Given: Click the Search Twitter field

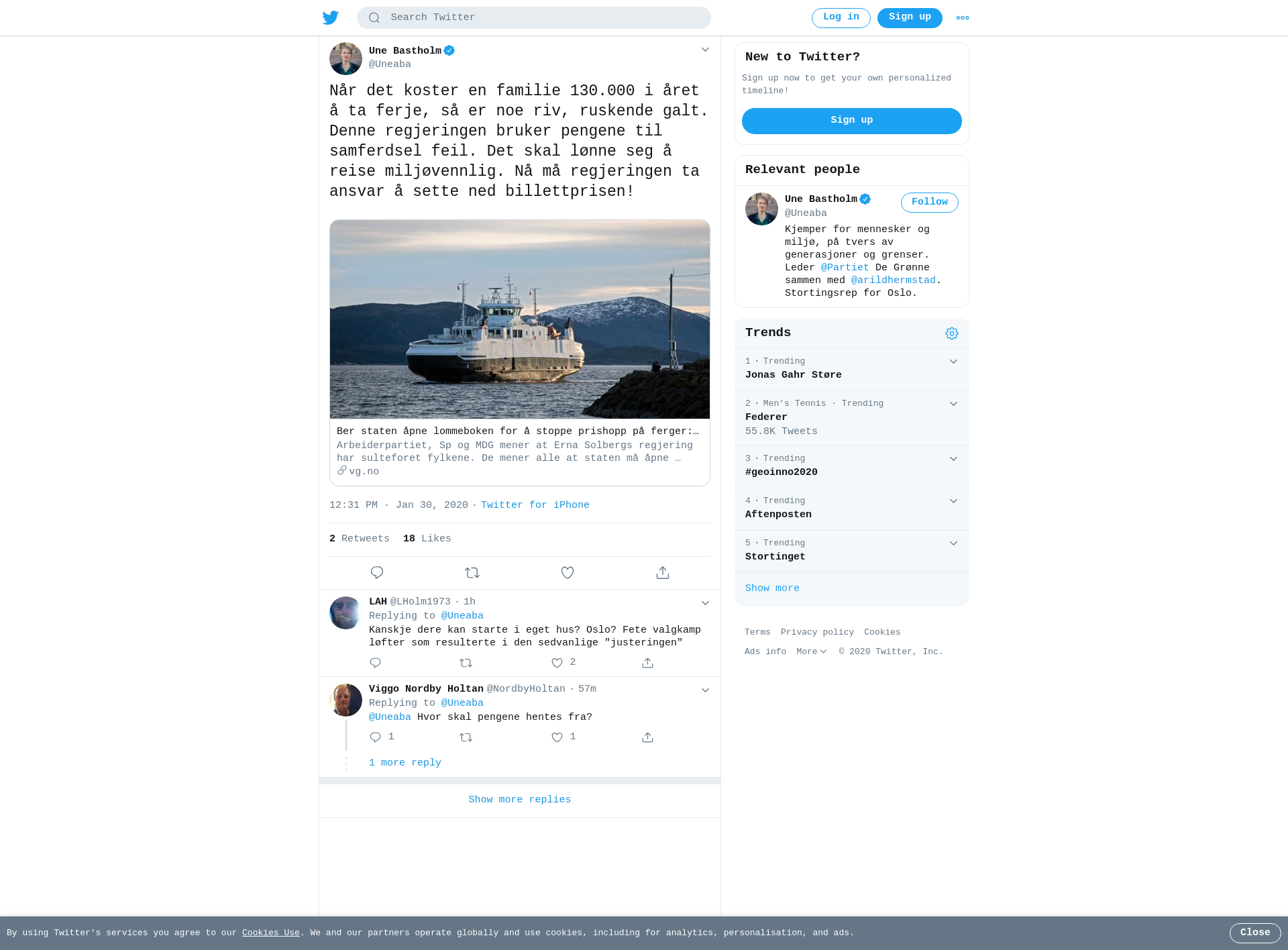Looking at the screenshot, I should point(534,18).
